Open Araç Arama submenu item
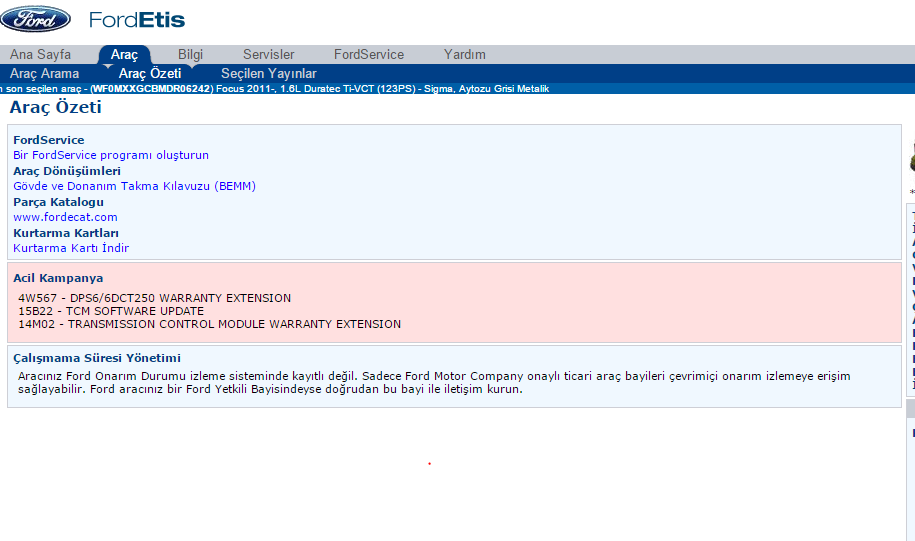The width and height of the screenshot is (915, 541). [44, 74]
